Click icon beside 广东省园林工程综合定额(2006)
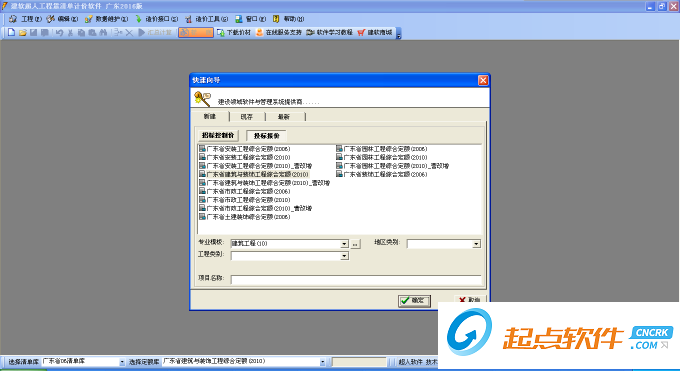Image resolution: width=680 pixels, height=371 pixels. coord(339,149)
